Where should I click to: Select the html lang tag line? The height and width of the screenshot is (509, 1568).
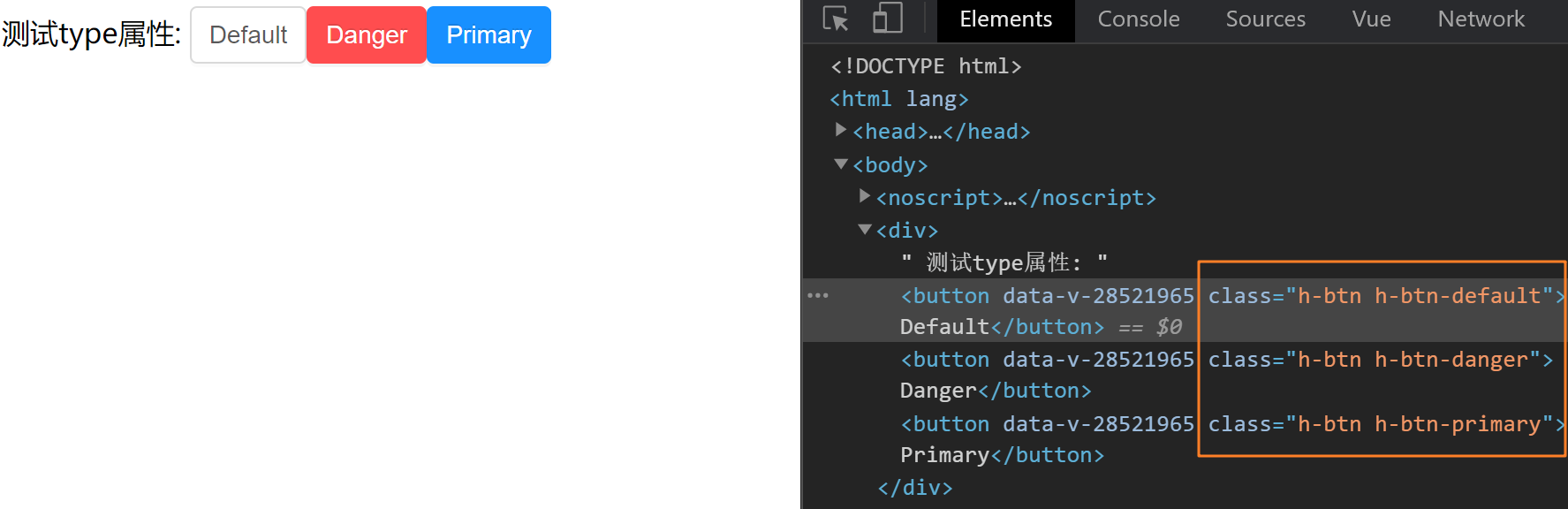[x=899, y=99]
